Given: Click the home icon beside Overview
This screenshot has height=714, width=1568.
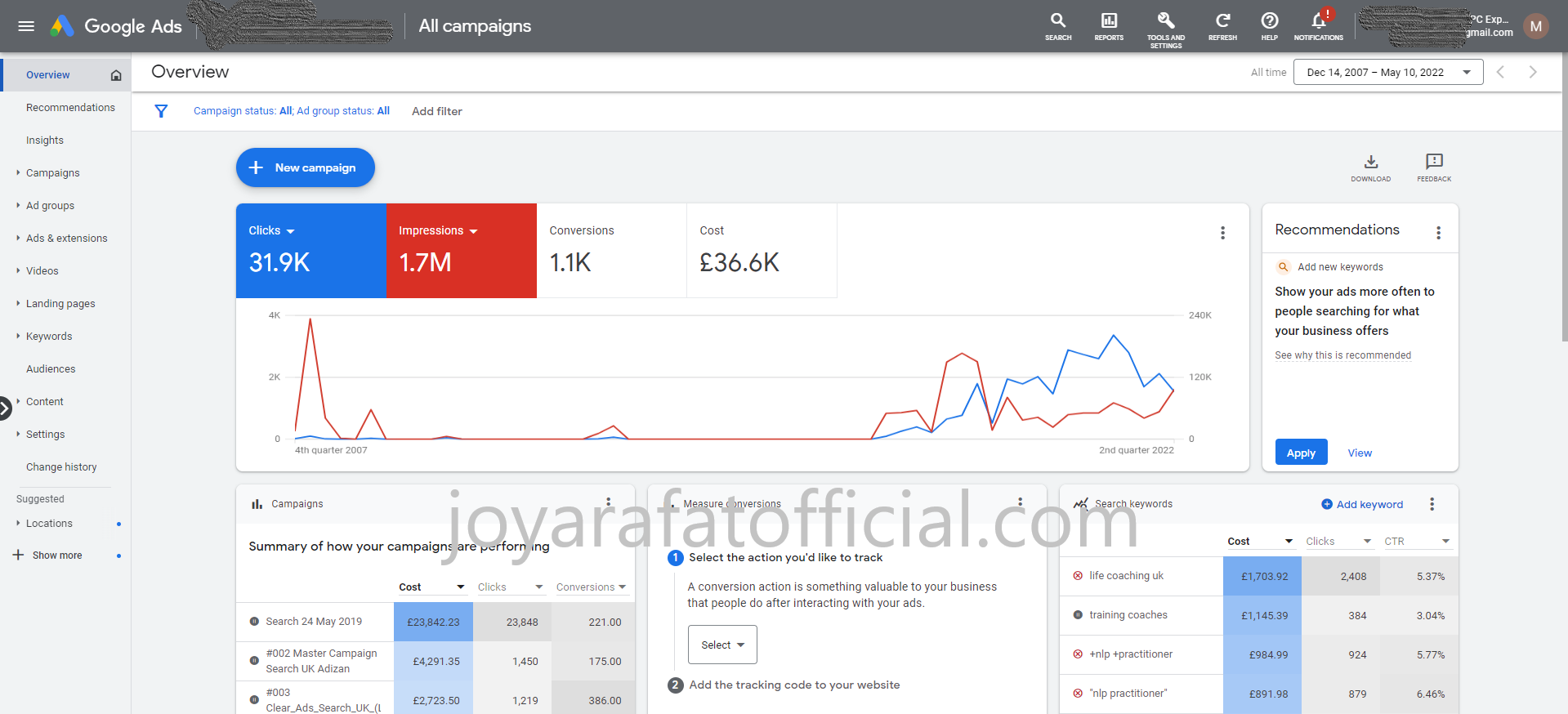Looking at the screenshot, I should pos(116,75).
